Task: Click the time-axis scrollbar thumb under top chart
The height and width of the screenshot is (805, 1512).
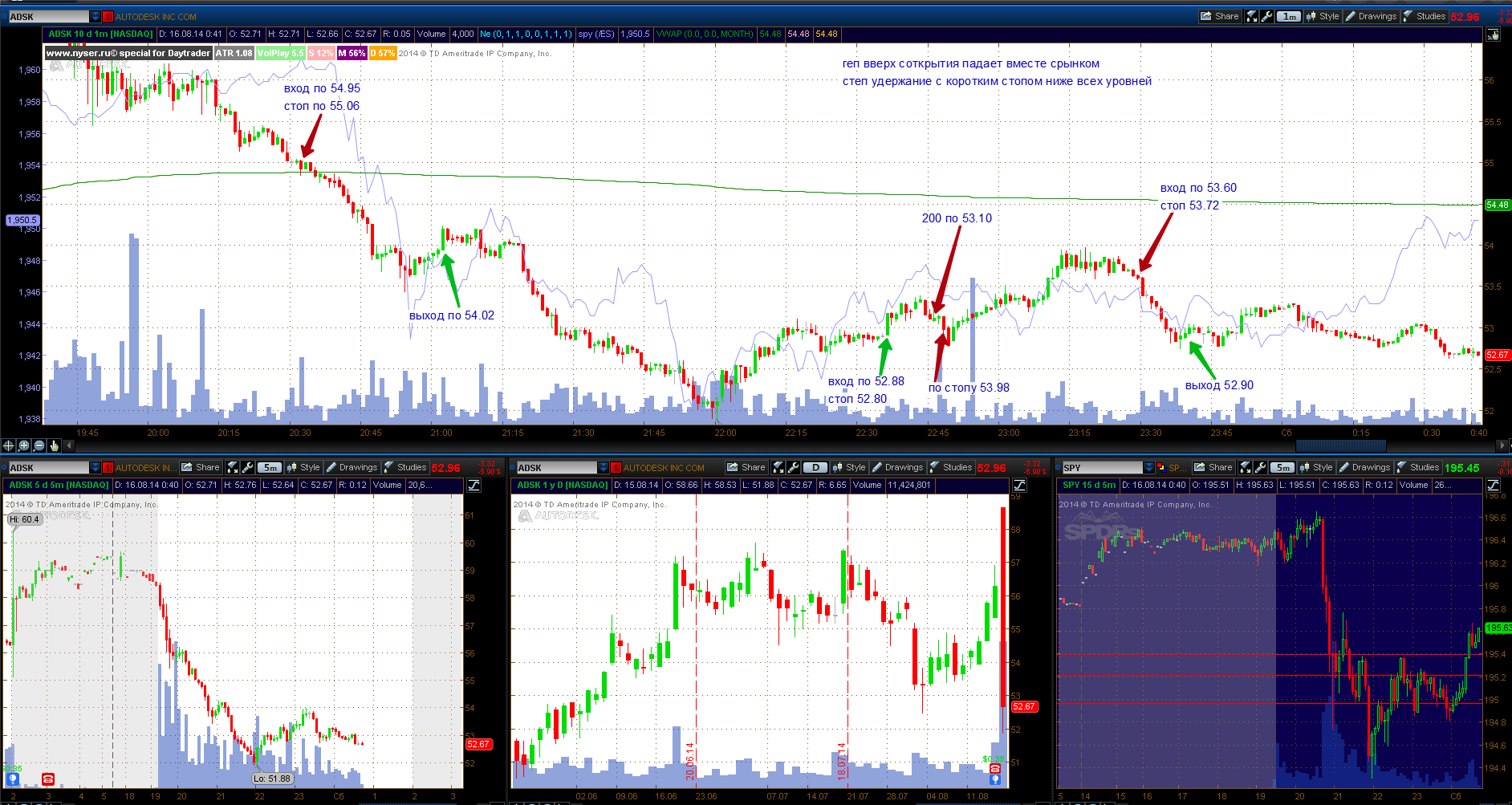Action: coord(1340,445)
